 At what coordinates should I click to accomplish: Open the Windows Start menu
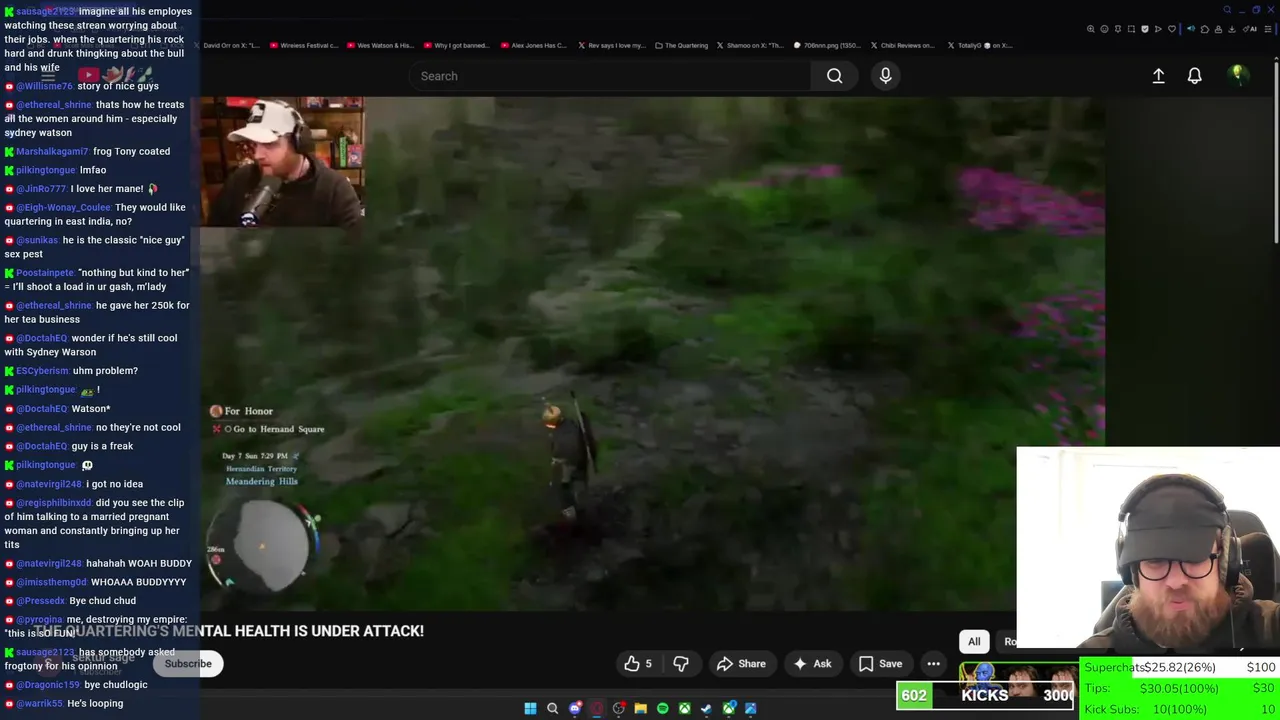pyautogui.click(x=530, y=709)
